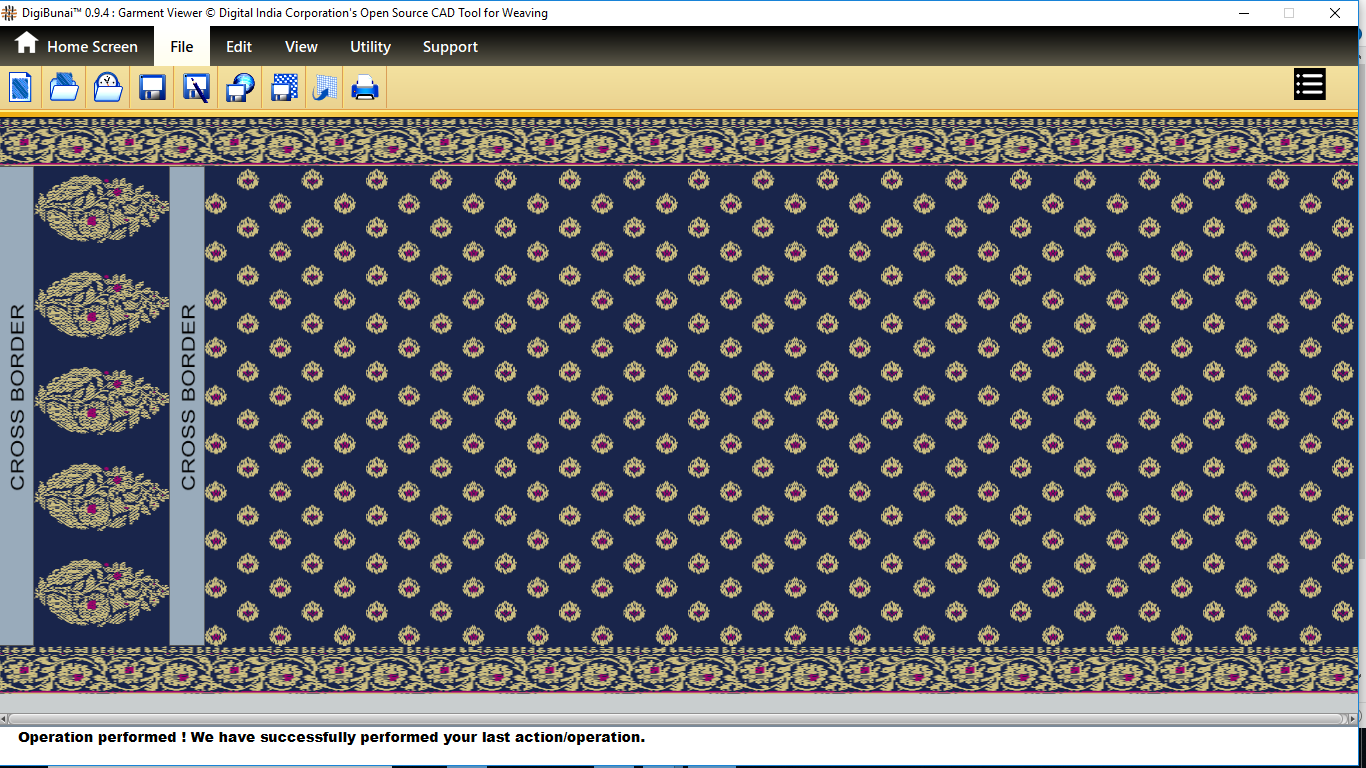Open the View menu
The width and height of the screenshot is (1366, 768).
301,47
